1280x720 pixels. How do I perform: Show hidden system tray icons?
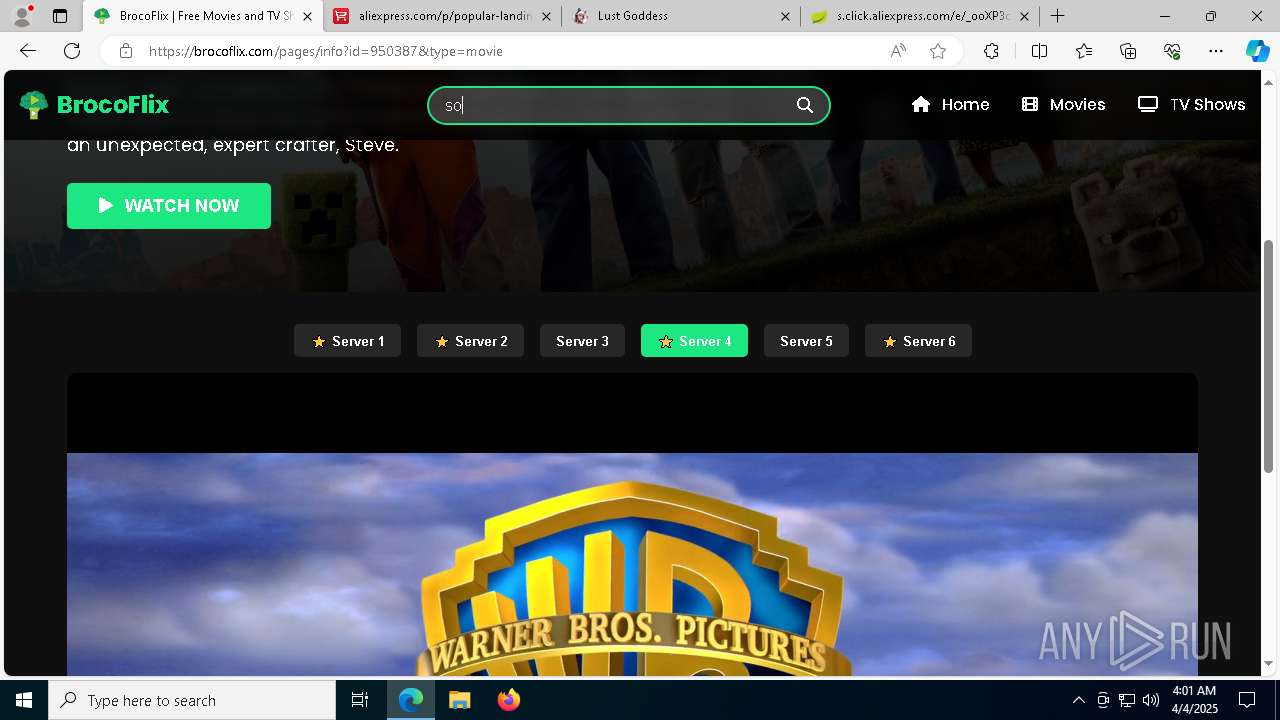coord(1078,700)
